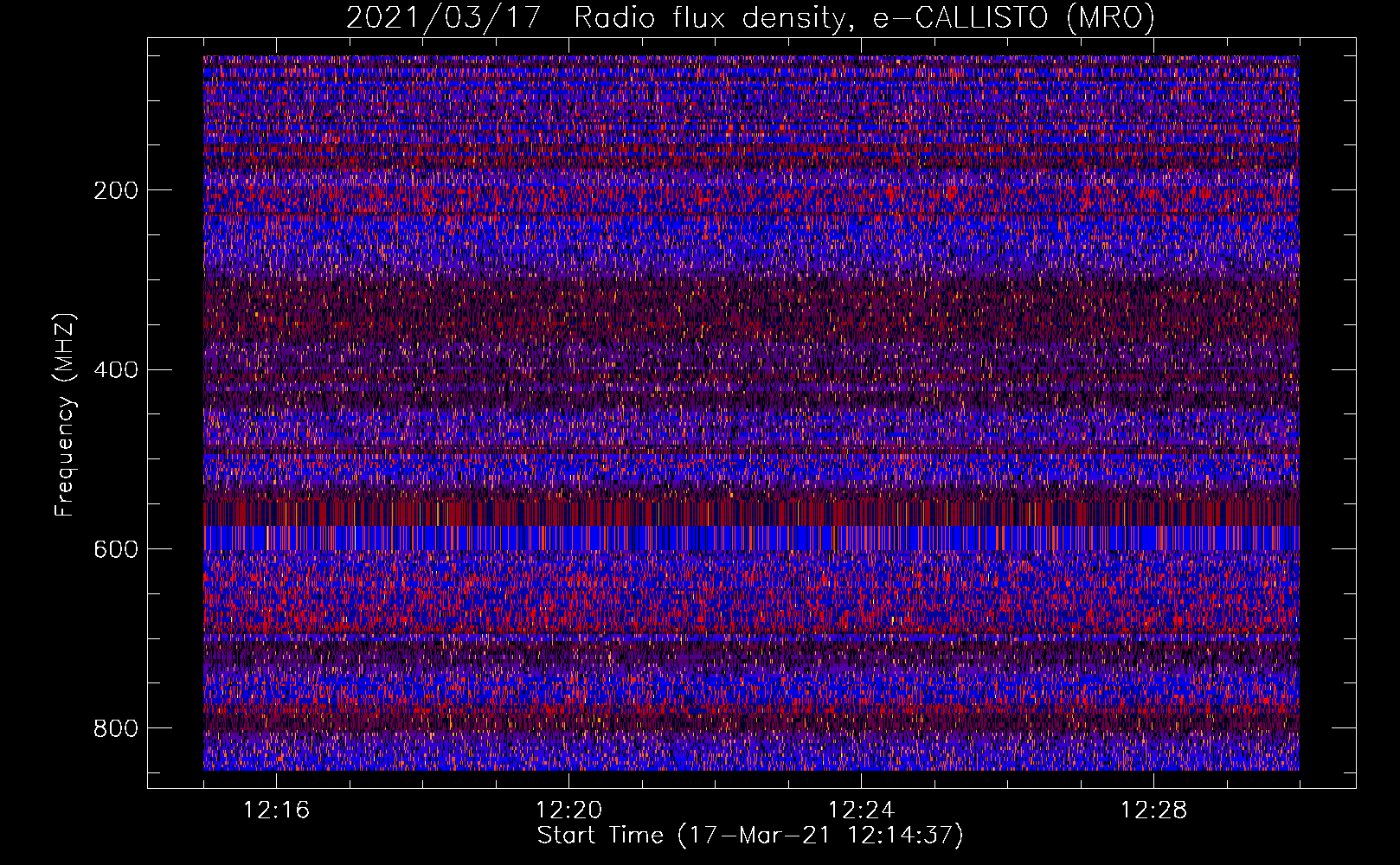Click the 12:16 time tick label

(x=276, y=811)
